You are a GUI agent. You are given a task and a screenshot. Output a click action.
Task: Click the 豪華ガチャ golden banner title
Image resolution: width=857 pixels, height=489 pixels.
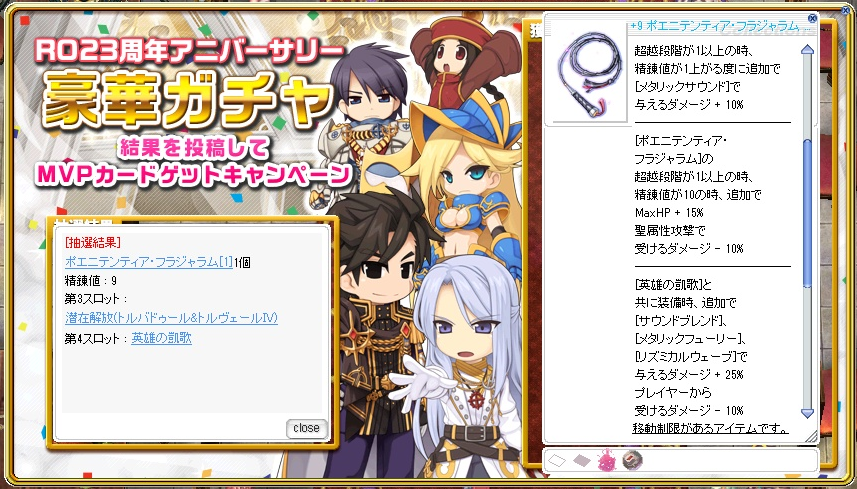pos(188,100)
